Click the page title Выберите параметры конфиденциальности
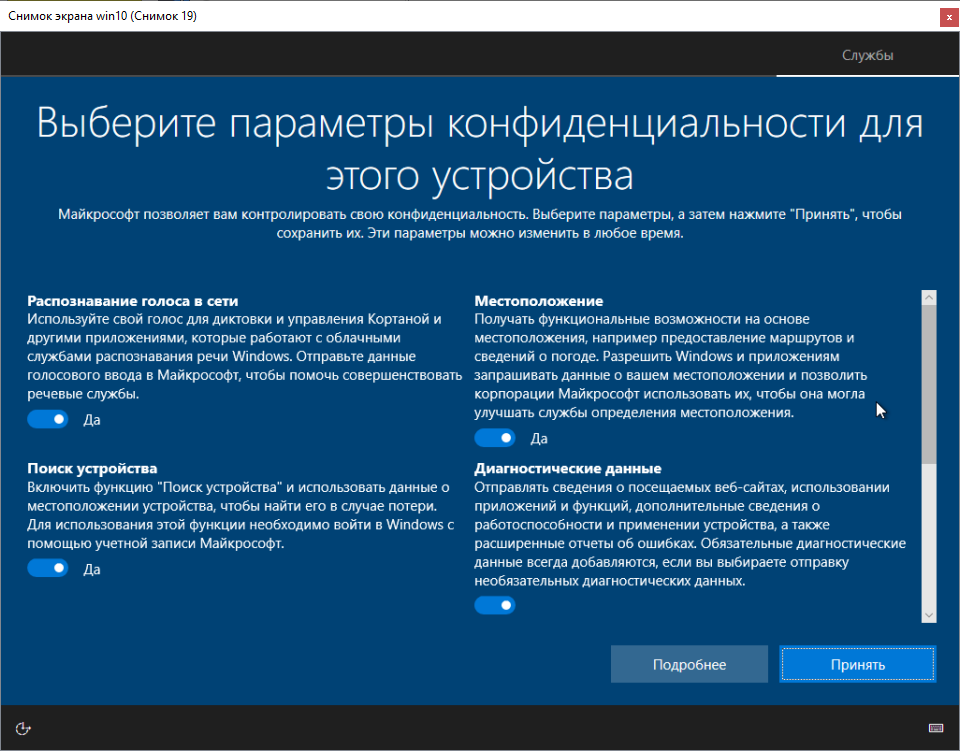Screen dimensions: 960x751 coord(480,149)
